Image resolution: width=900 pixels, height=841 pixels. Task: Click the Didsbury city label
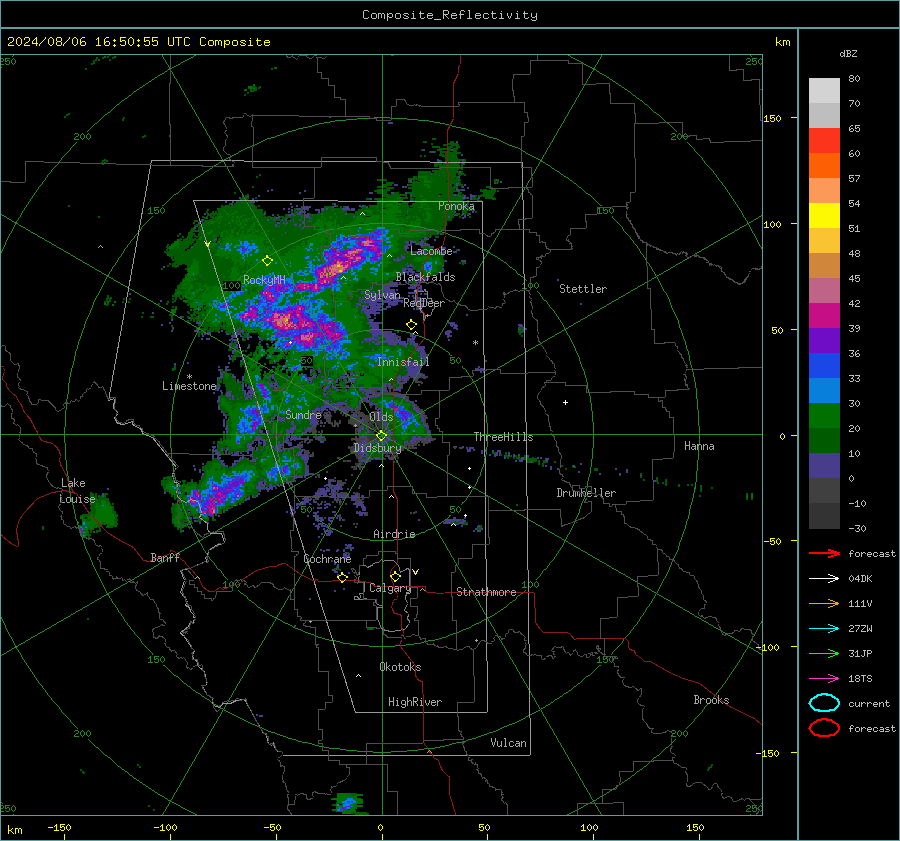[377, 448]
